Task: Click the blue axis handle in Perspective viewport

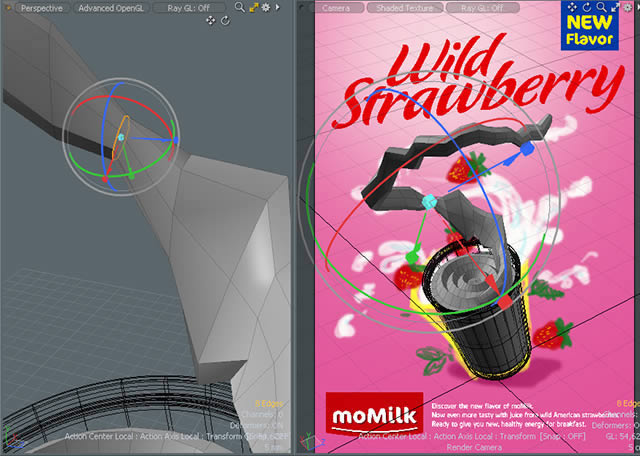Action: [x=176, y=140]
